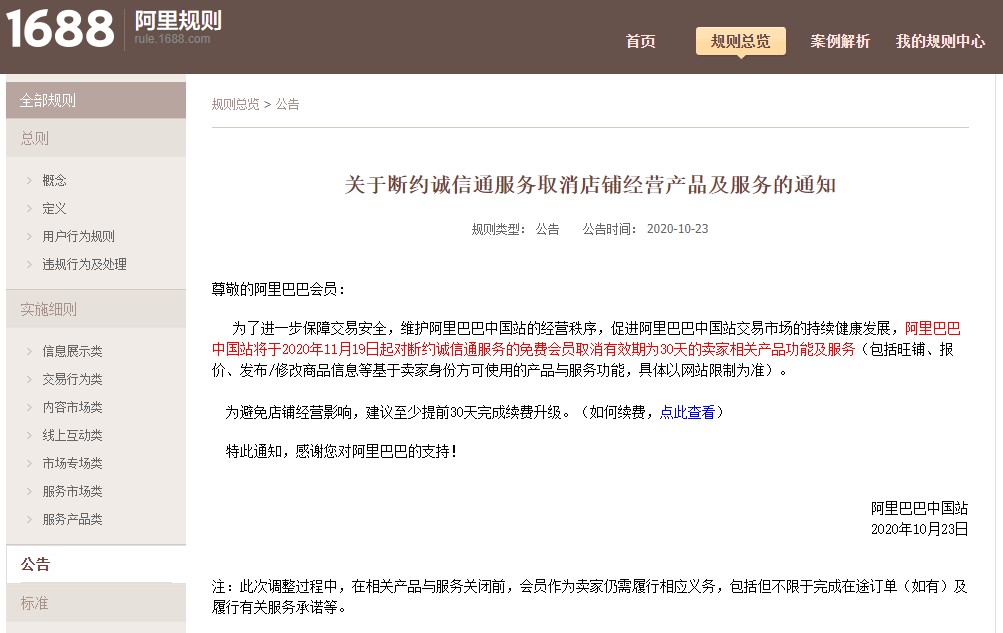Screen dimensions: 1003x633
Task: Expand the 实施细则 sidebar section
Action: coord(96,309)
